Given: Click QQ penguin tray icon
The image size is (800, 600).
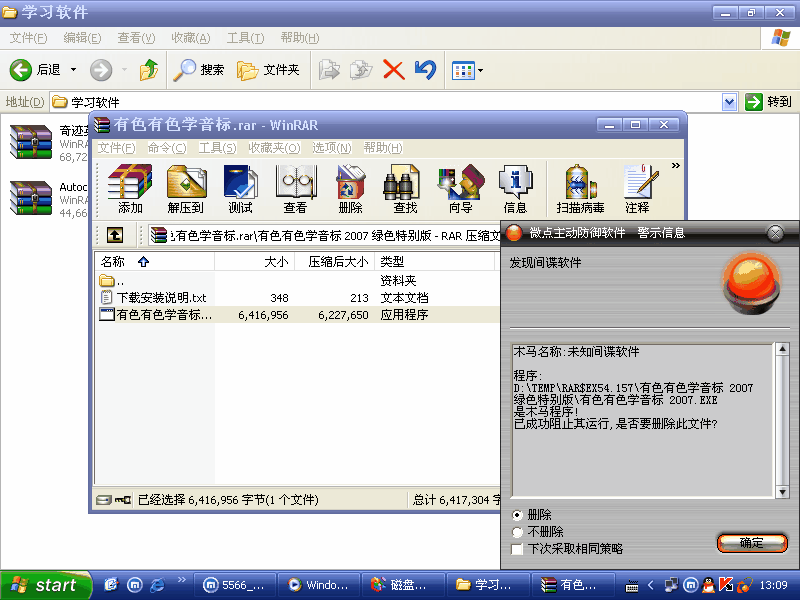Looking at the screenshot, I should (709, 585).
